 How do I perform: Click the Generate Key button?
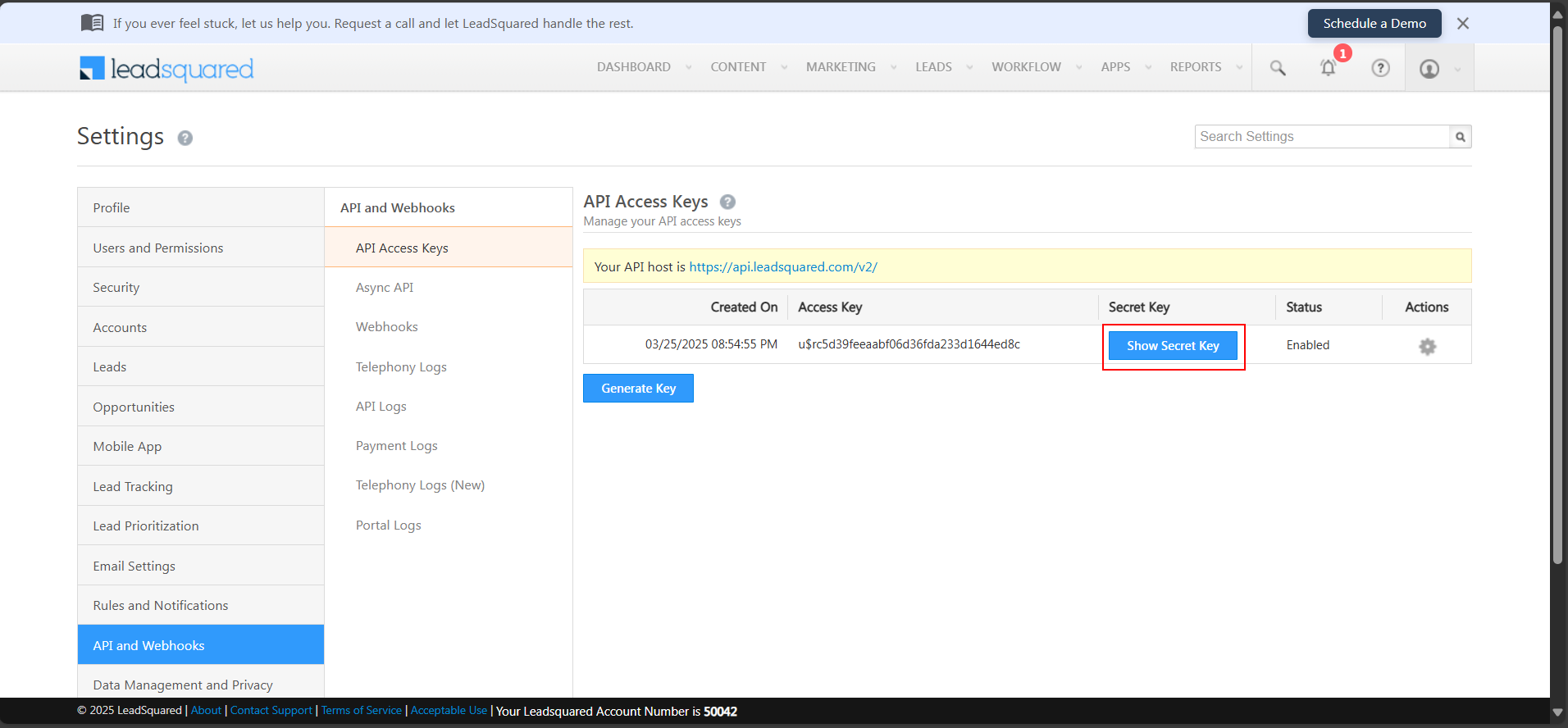coord(638,389)
